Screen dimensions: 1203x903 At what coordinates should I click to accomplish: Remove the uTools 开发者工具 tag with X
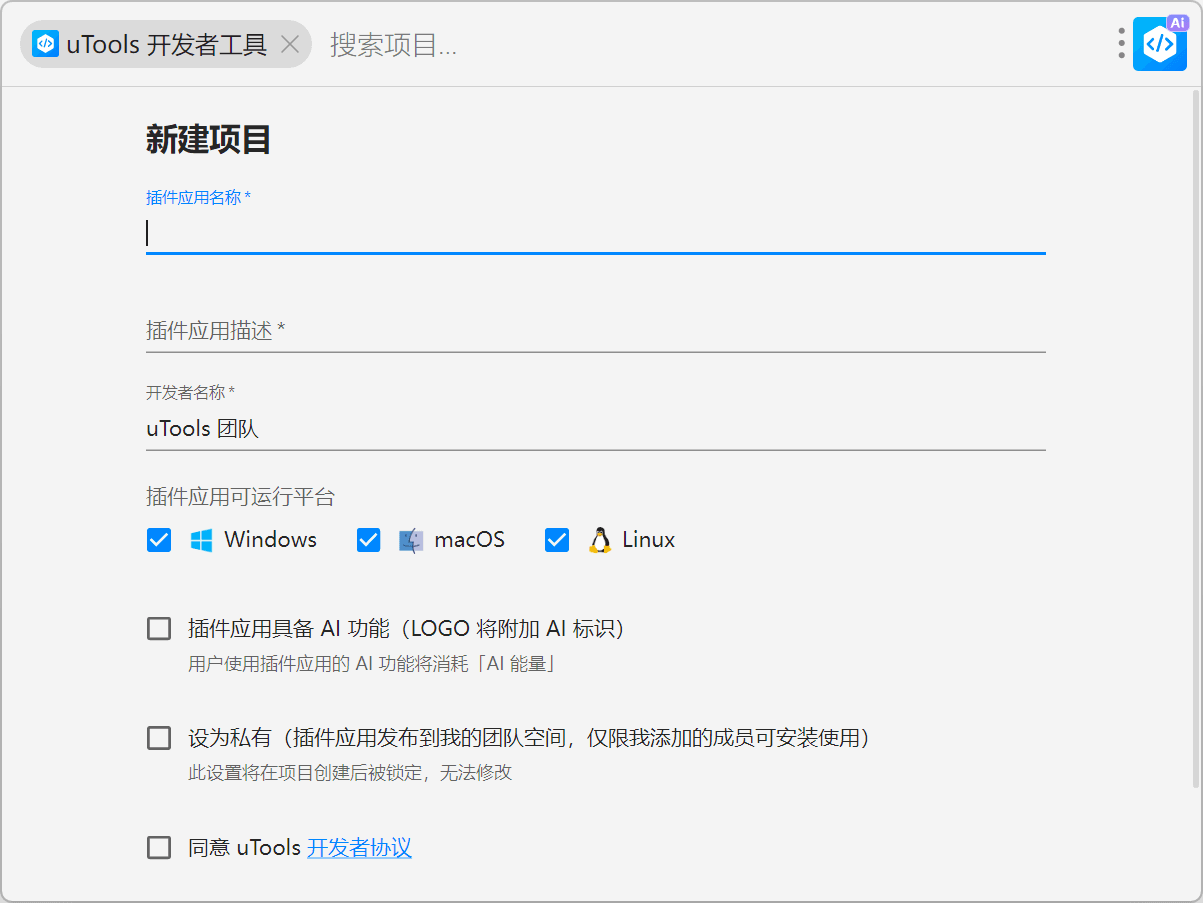coord(290,44)
